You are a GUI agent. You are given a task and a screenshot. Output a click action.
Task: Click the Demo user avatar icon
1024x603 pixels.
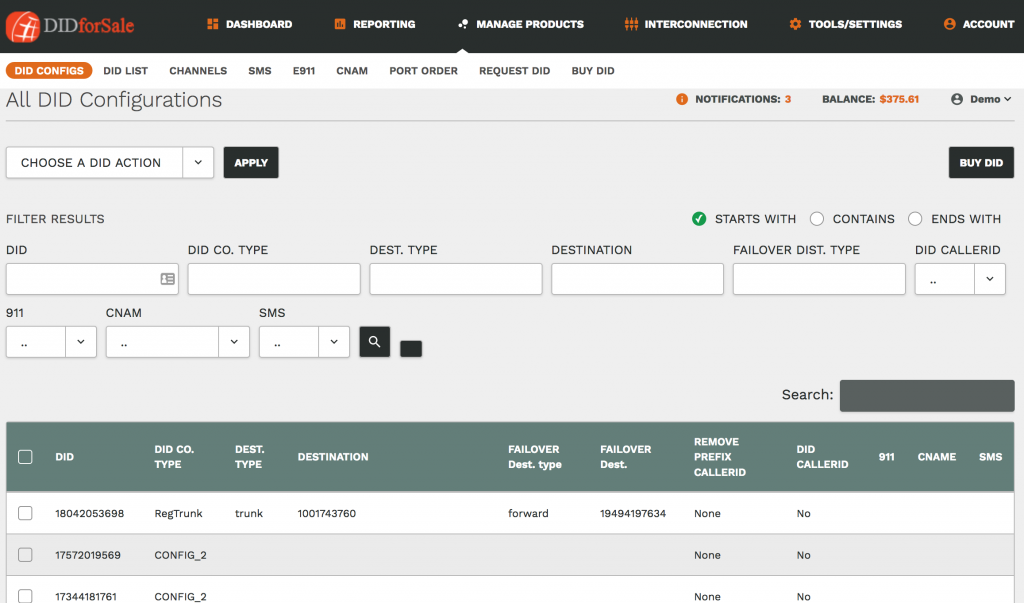click(957, 99)
